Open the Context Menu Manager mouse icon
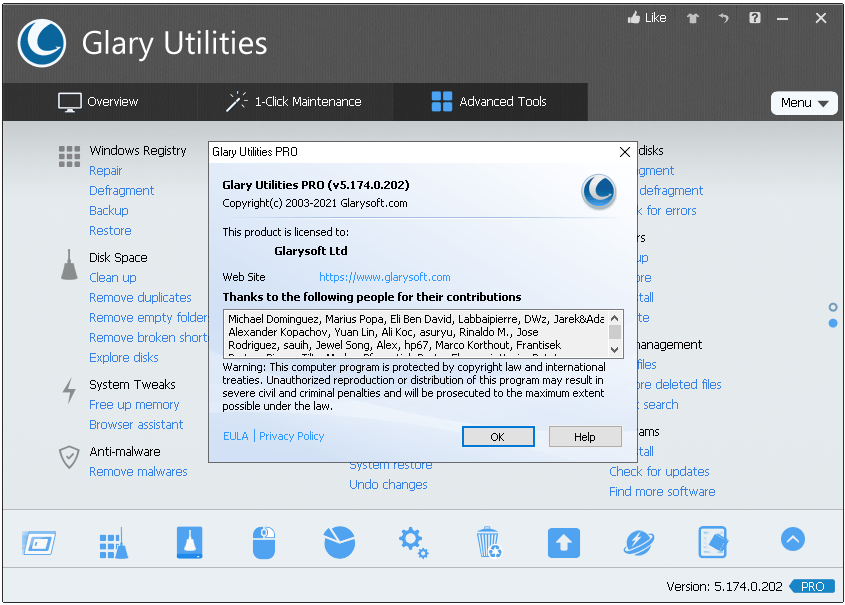 [264, 542]
